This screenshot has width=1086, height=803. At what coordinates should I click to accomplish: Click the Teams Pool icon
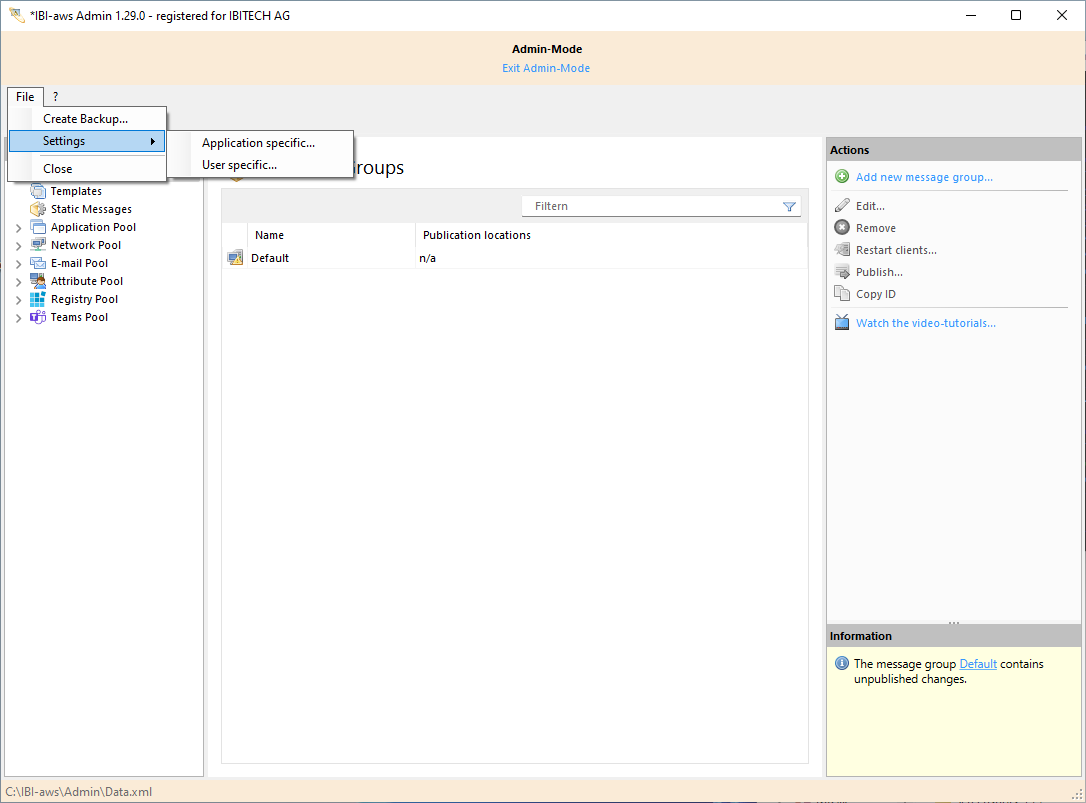(38, 317)
